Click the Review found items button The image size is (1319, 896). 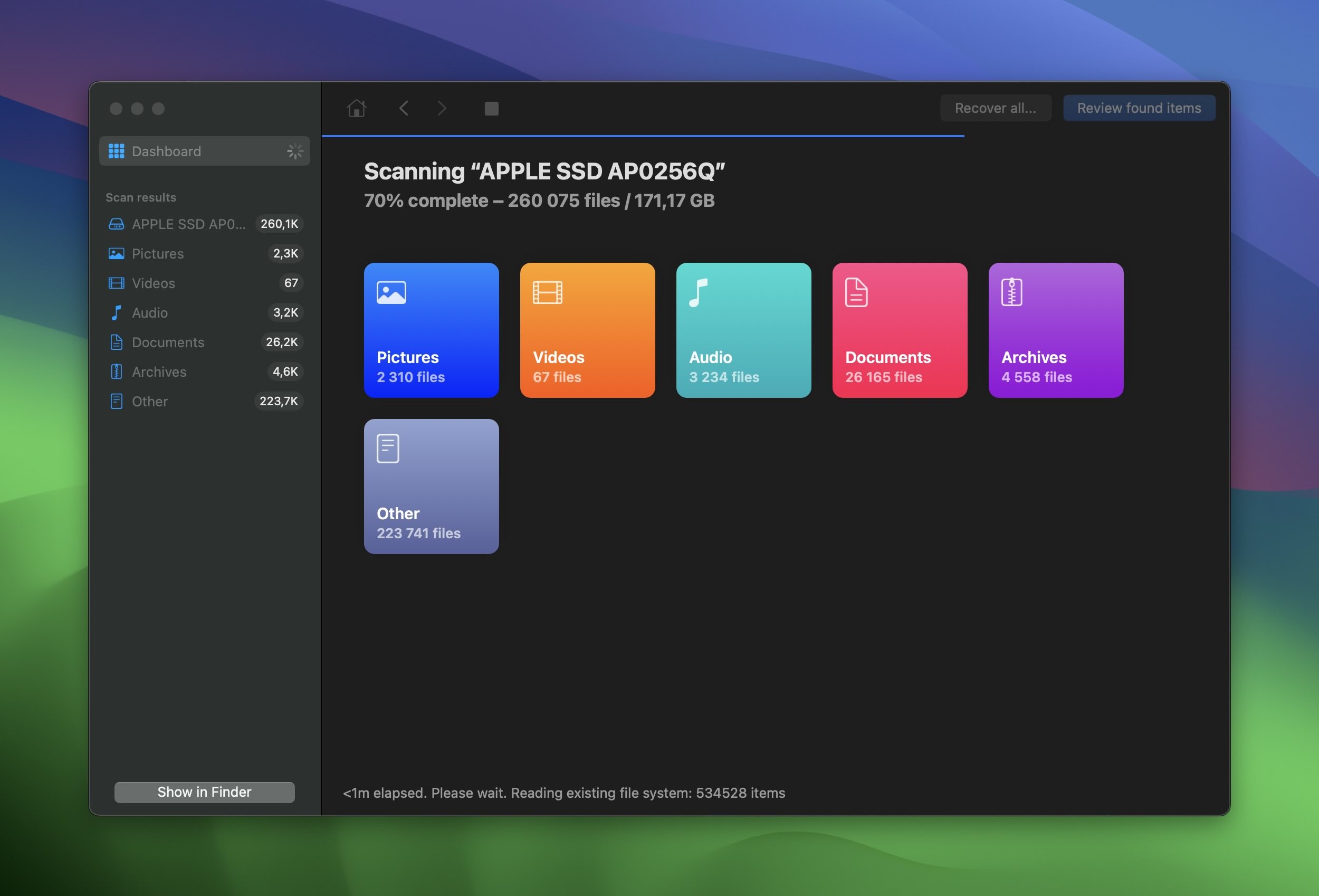coord(1139,107)
